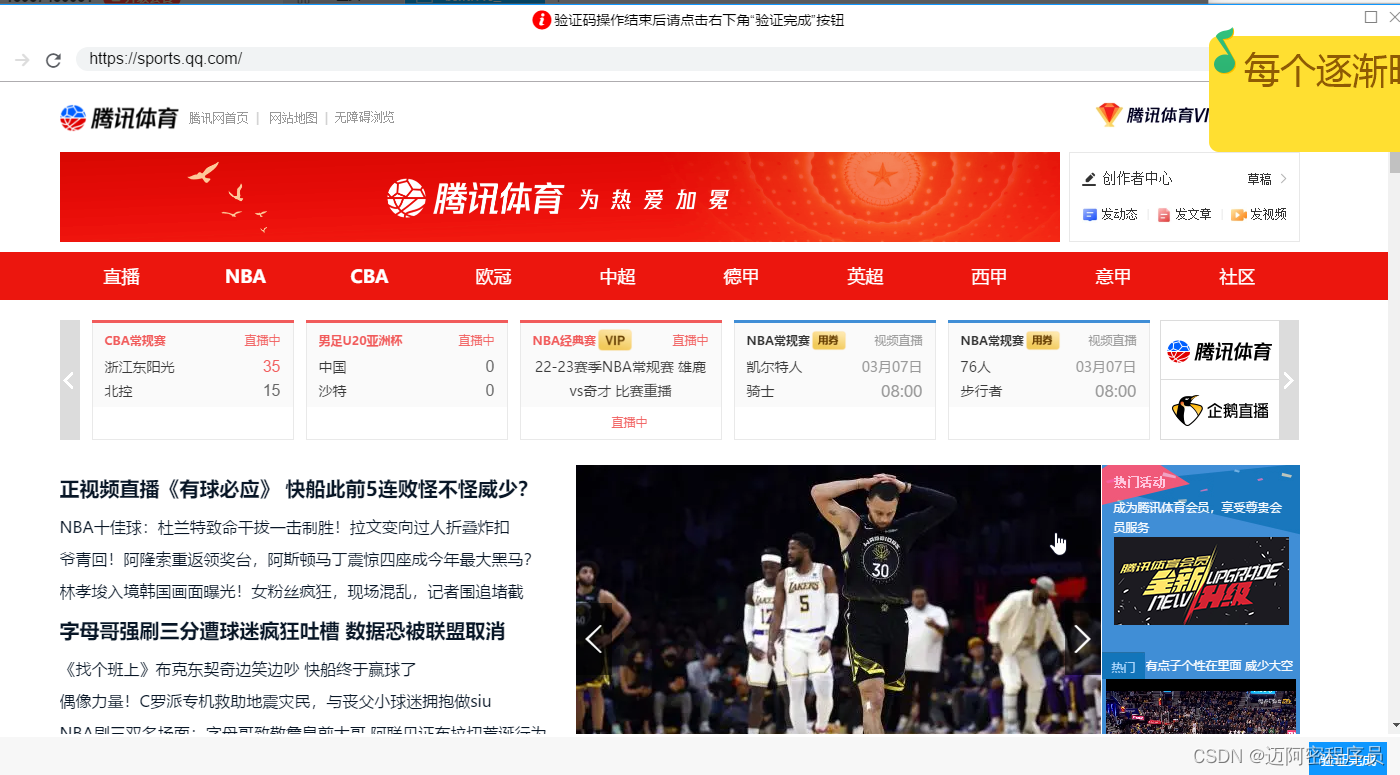Click the red info icon in the notice bar

click(542, 20)
